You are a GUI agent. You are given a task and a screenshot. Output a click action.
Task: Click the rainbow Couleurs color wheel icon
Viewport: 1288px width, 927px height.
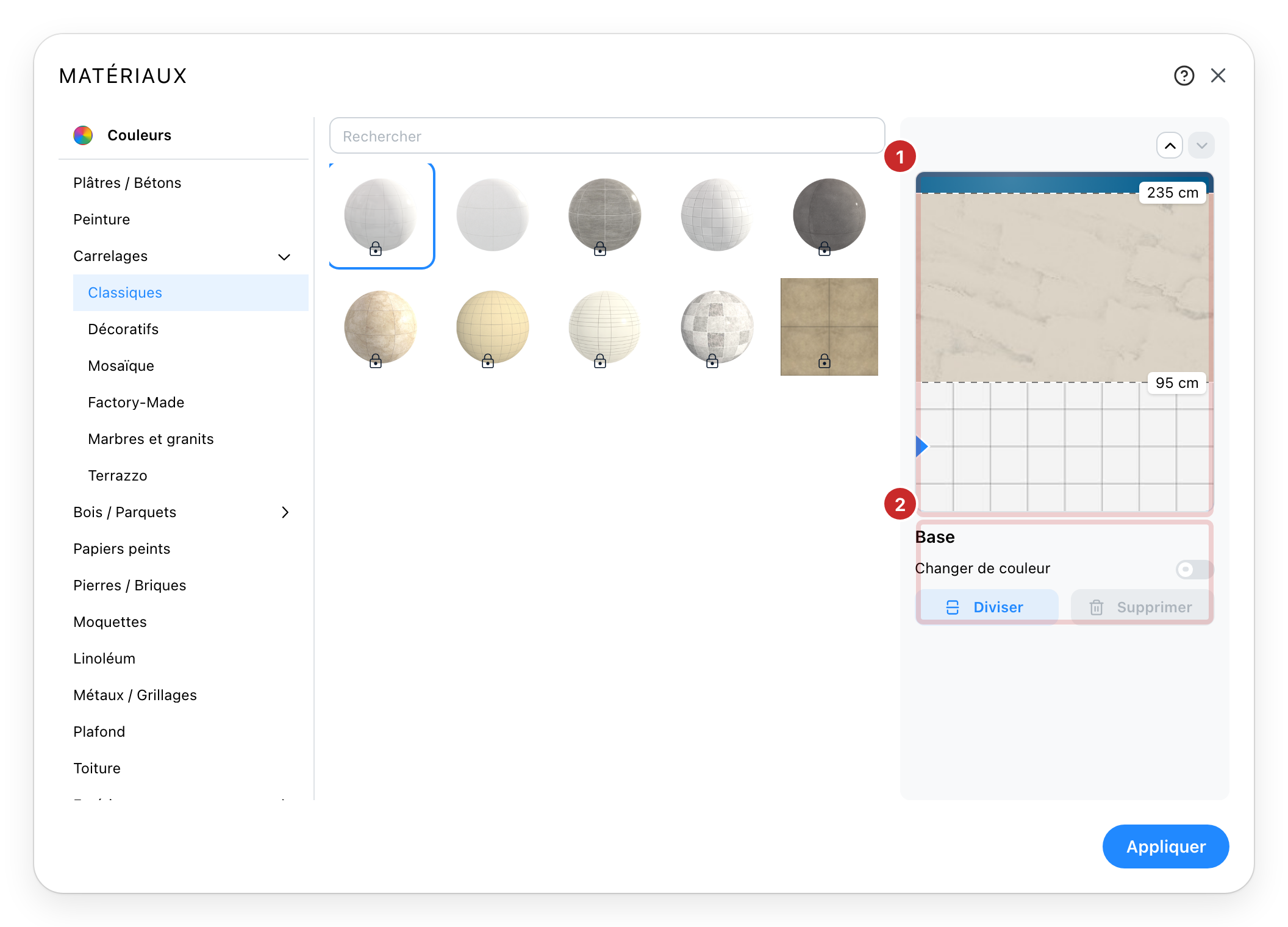click(x=83, y=135)
